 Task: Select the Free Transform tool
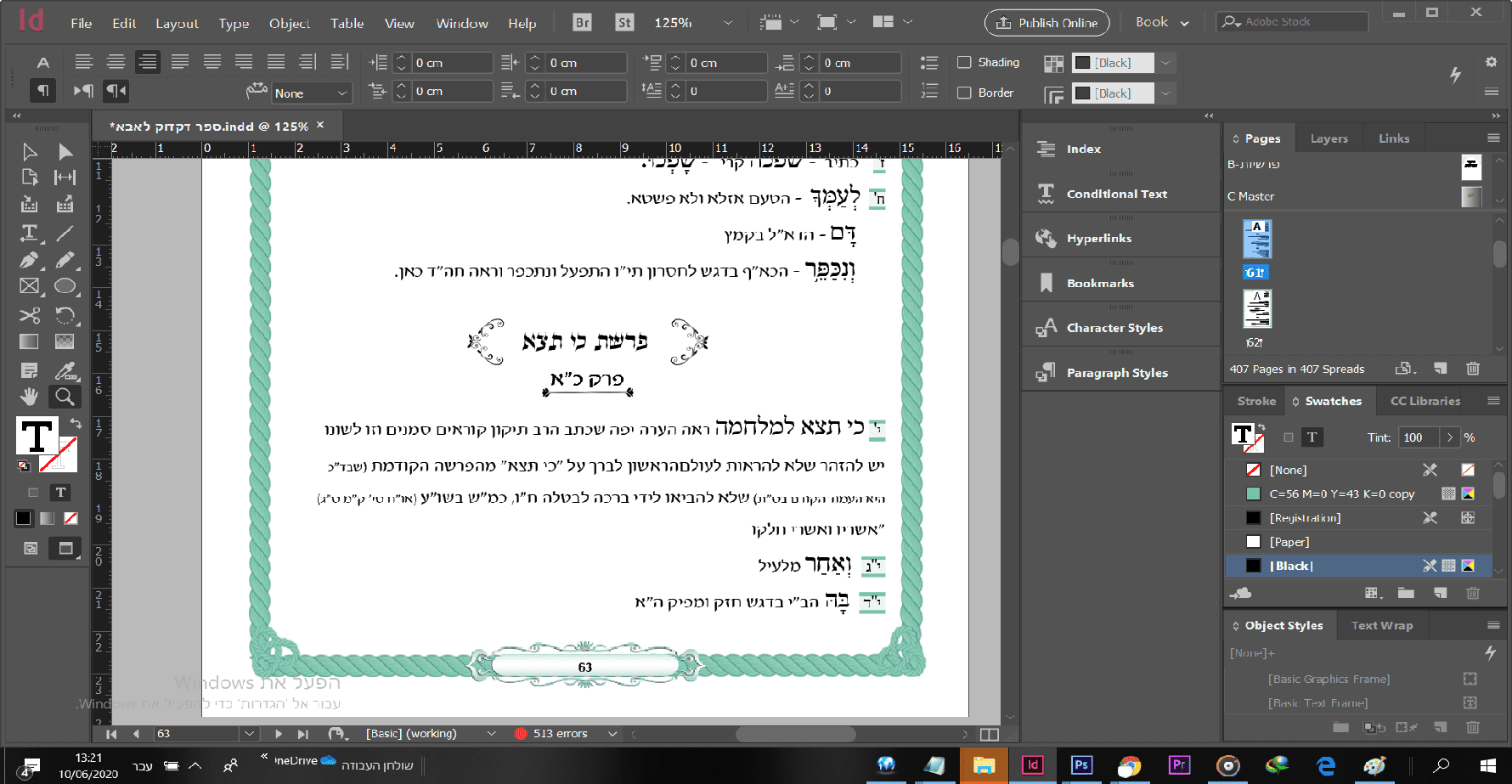pyautogui.click(x=65, y=316)
